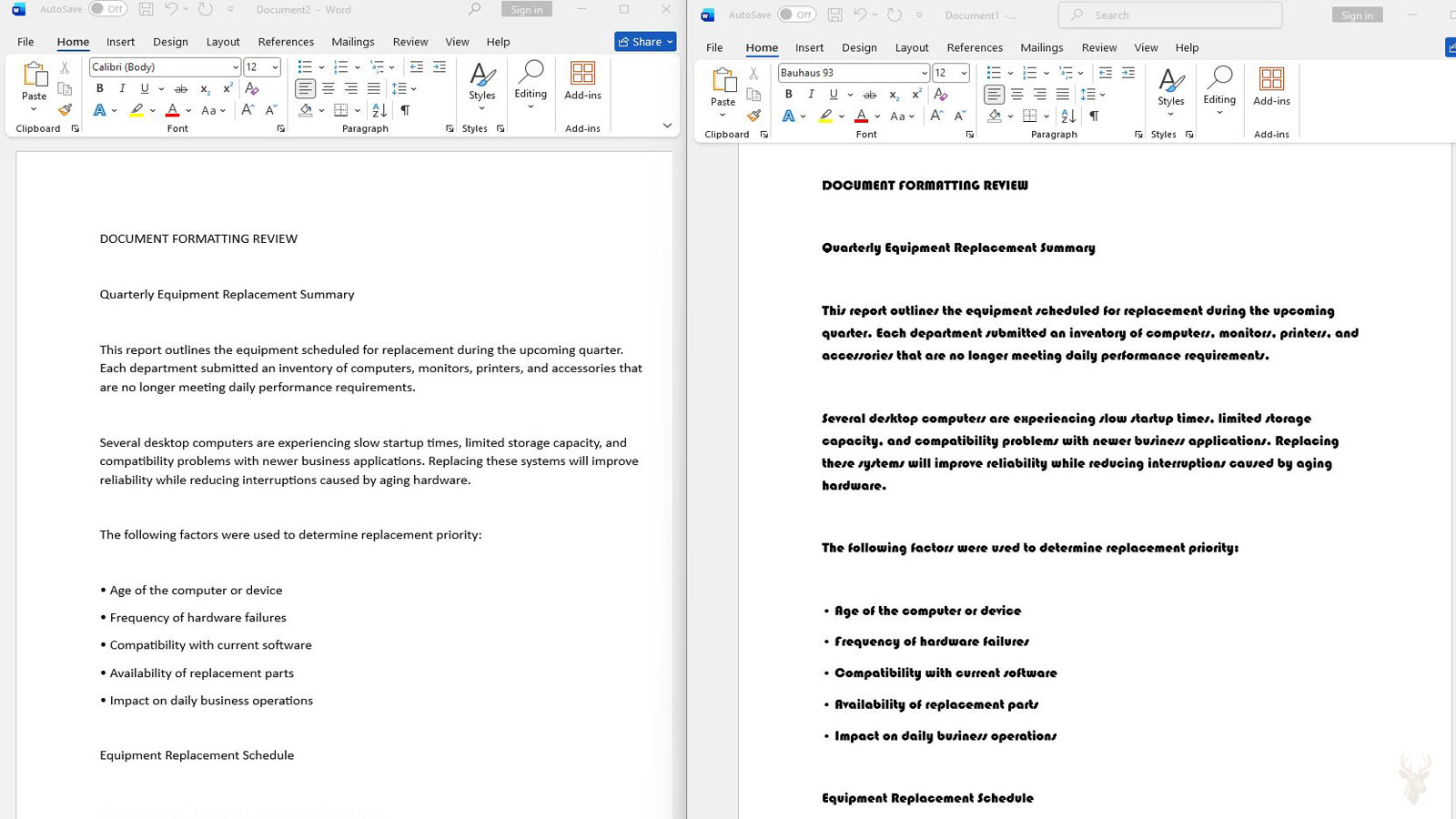Apply Superscript in Document2 window

pyautogui.click(x=227, y=88)
